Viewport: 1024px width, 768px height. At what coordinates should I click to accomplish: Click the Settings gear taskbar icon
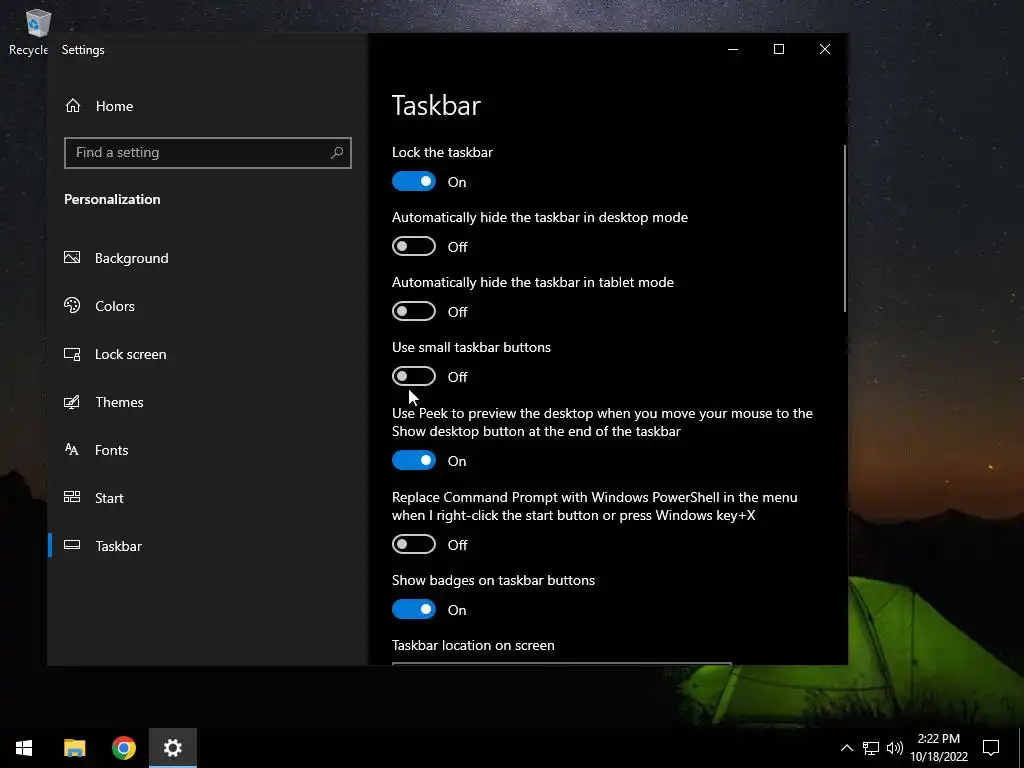[173, 748]
